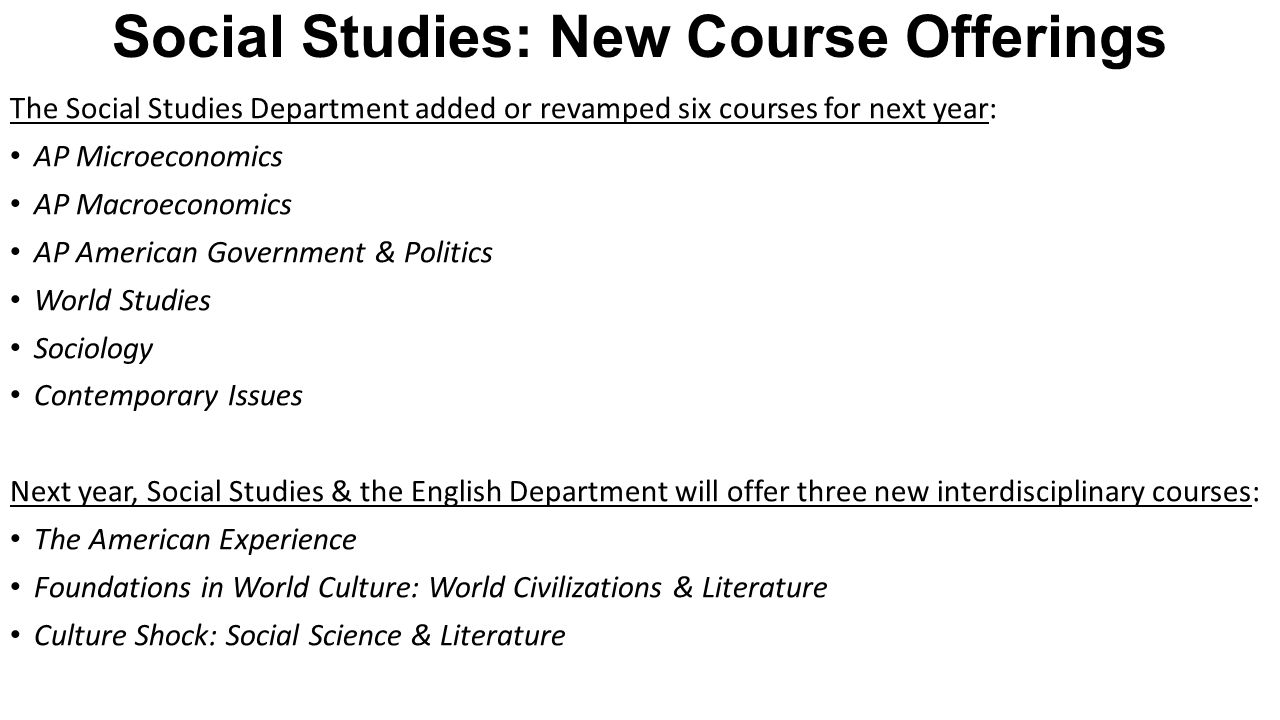Image resolution: width=1280 pixels, height=720 pixels.
Task: Click the Contemporary Issues course entry
Action: 168,397
